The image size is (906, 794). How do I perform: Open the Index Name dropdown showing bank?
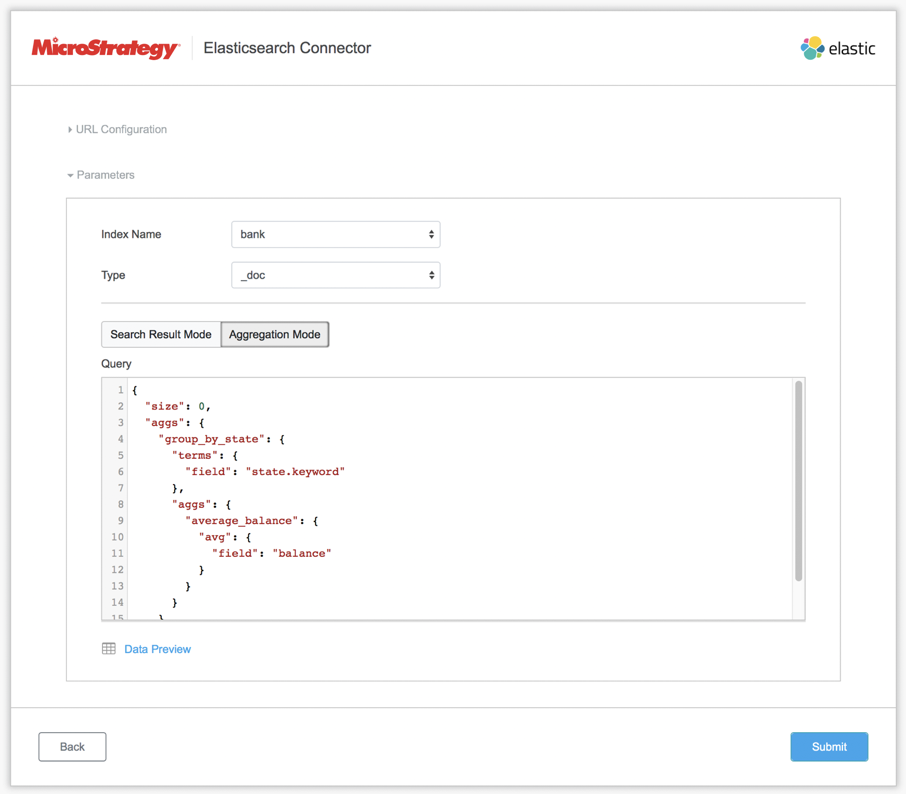(x=335, y=234)
